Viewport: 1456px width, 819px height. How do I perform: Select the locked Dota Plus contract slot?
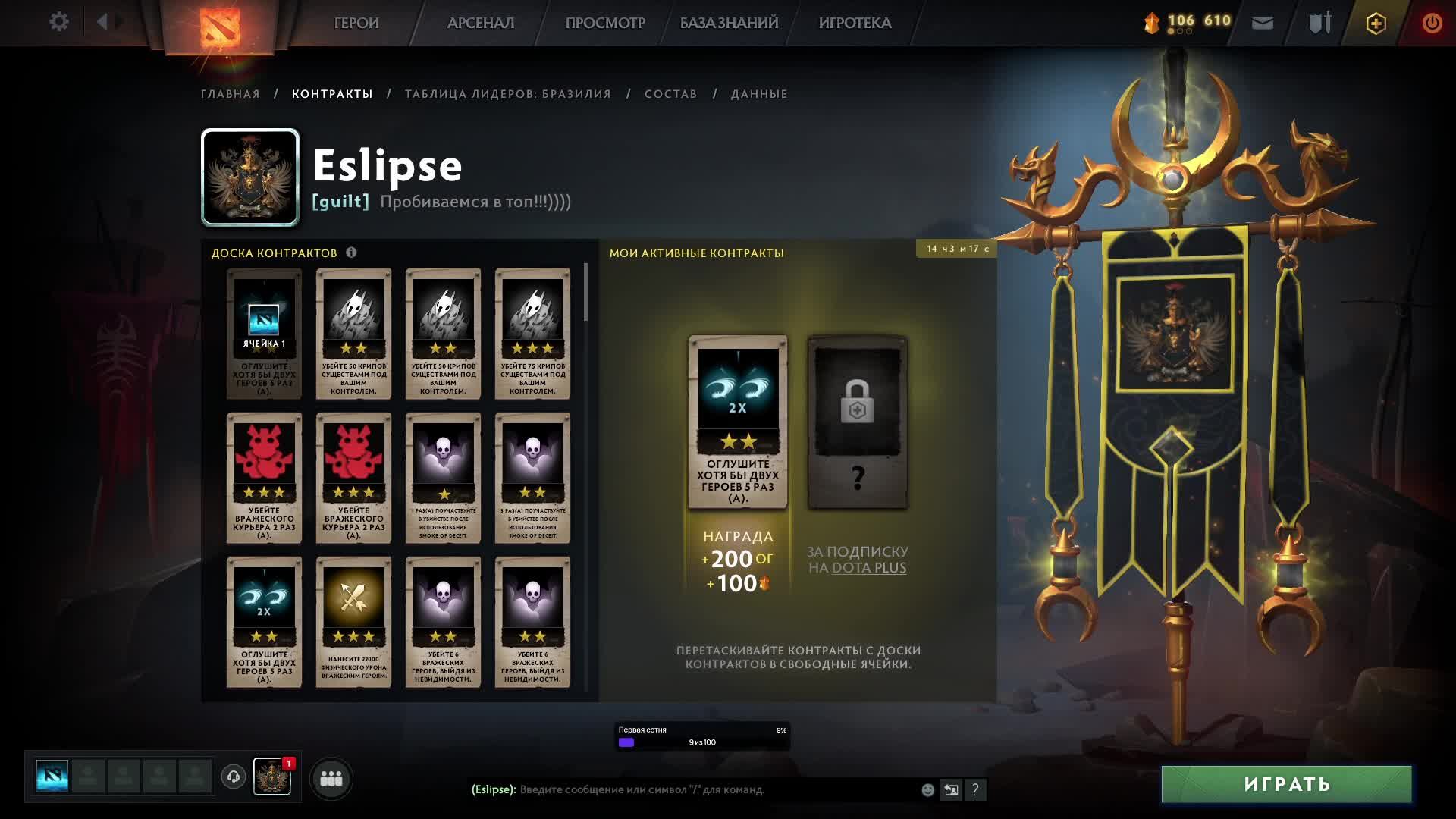click(858, 422)
